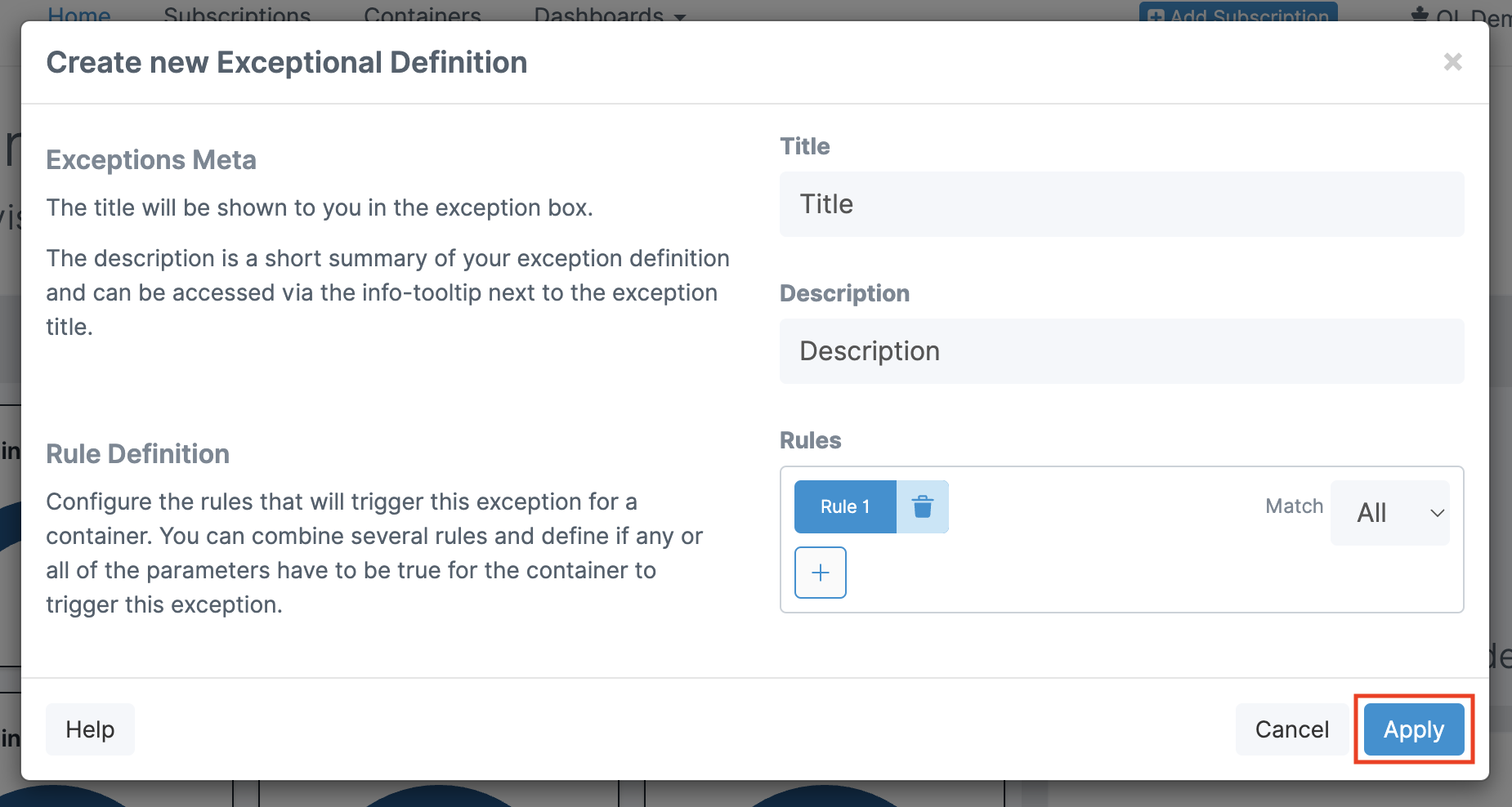Focus the Title input field
The width and height of the screenshot is (1512, 807).
pos(1121,204)
